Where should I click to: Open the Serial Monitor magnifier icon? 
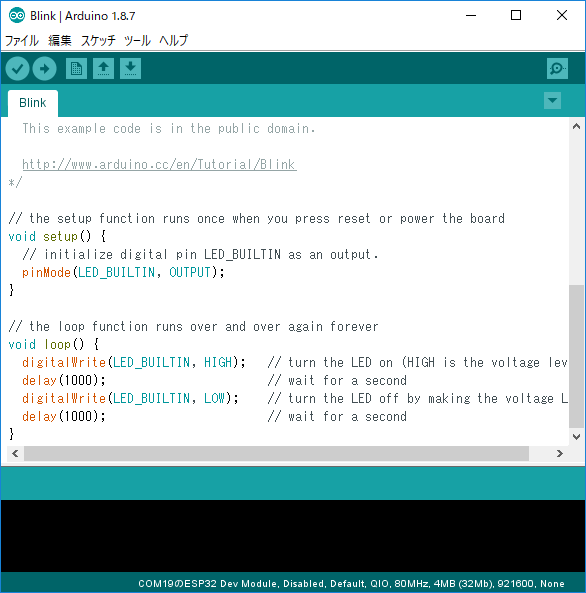point(557,68)
